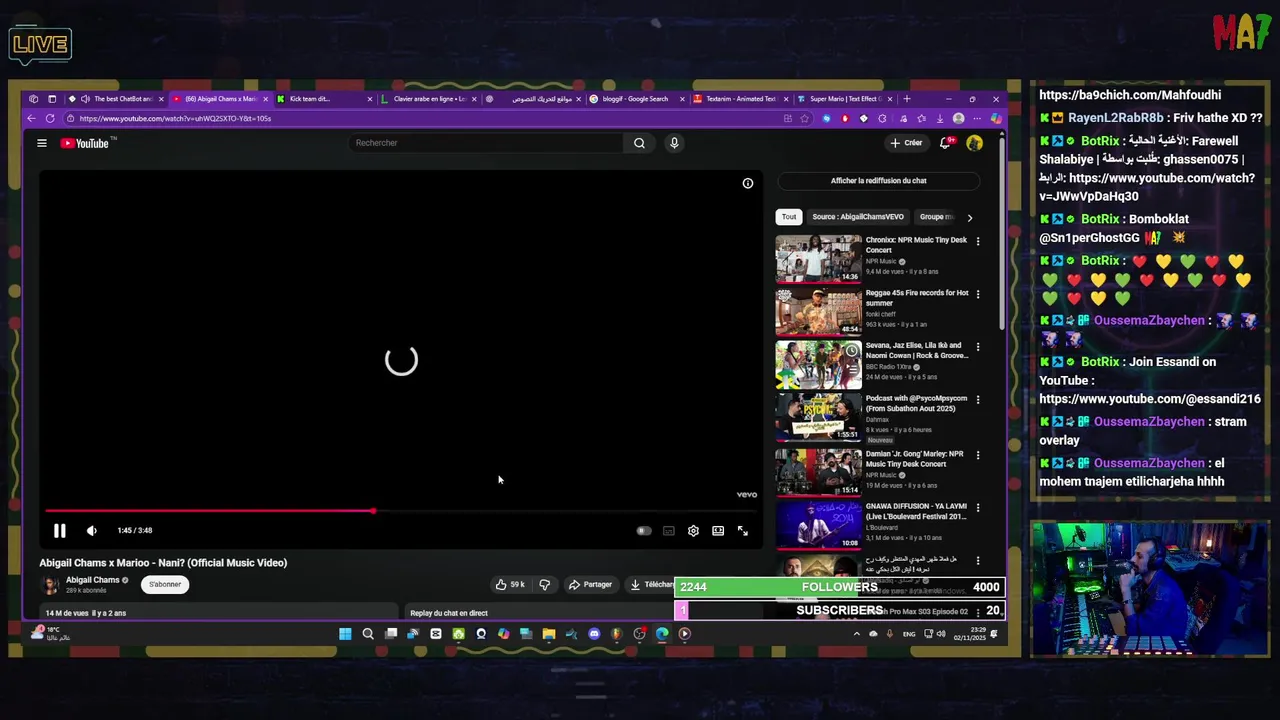Select the Tout filter chip
The height and width of the screenshot is (720, 1280).
pyautogui.click(x=789, y=217)
